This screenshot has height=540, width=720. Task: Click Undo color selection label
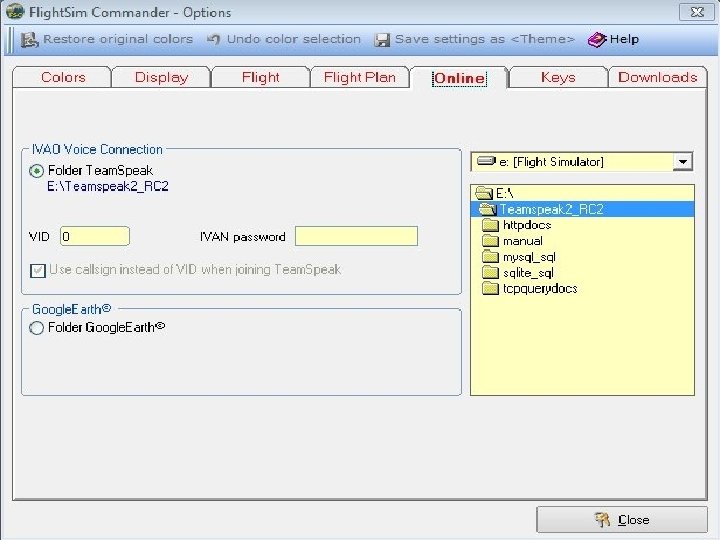[294, 39]
